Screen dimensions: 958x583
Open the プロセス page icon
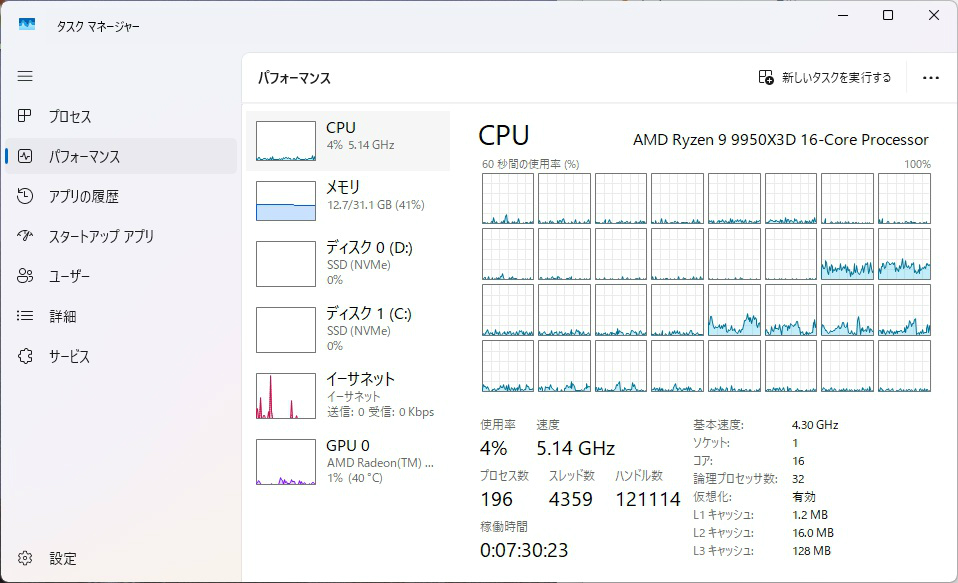[x=26, y=116]
